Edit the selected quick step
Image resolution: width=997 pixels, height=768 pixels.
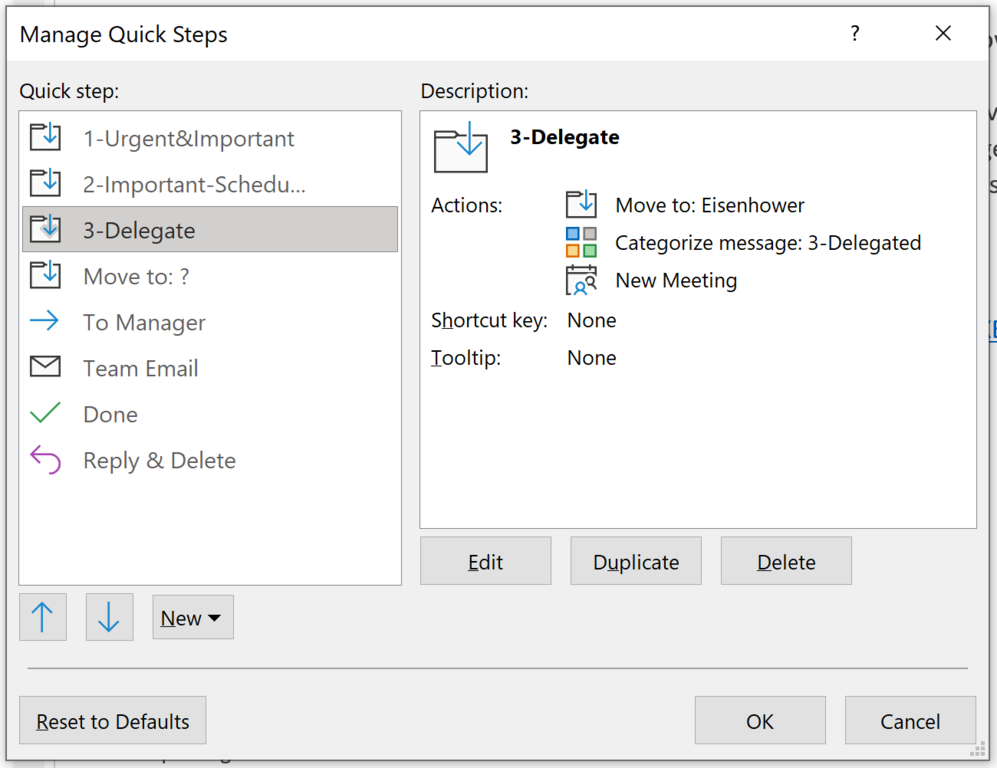tap(485, 562)
